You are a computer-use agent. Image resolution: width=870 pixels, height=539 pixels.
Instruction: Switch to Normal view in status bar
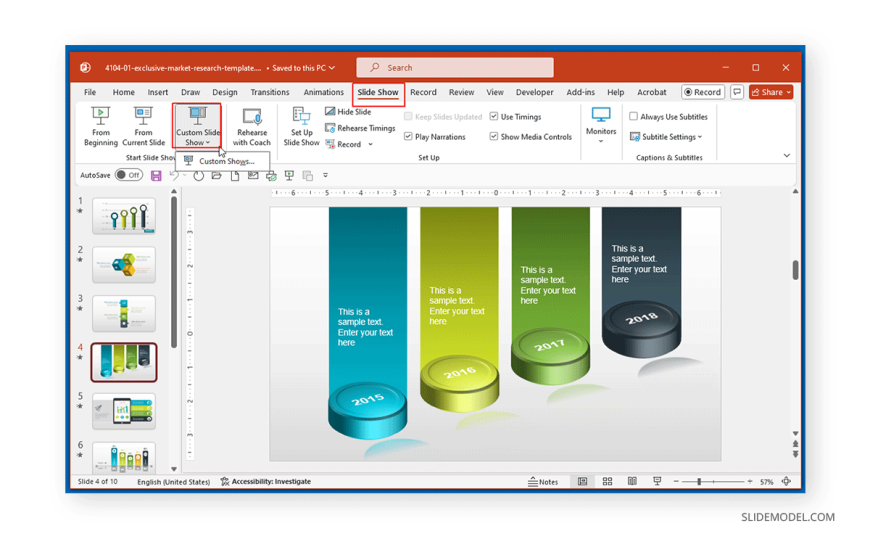click(582, 481)
